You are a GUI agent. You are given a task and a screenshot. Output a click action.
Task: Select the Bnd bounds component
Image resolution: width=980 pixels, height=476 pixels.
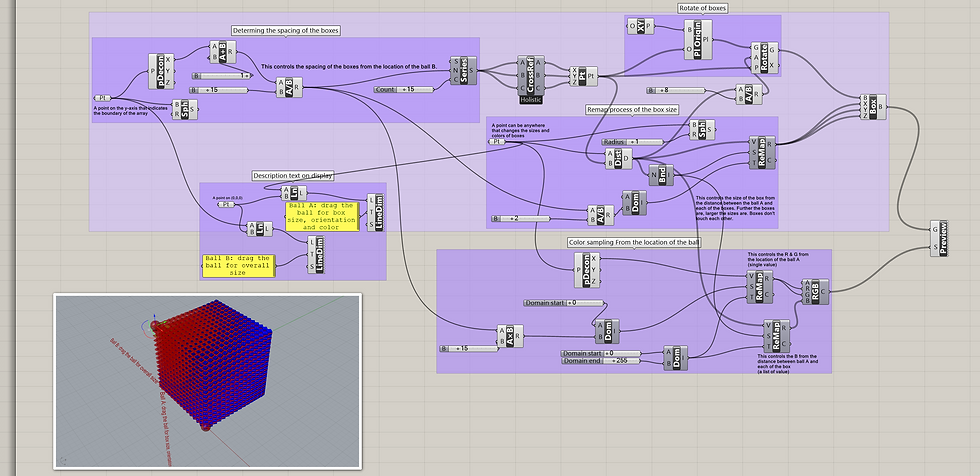tap(661, 175)
